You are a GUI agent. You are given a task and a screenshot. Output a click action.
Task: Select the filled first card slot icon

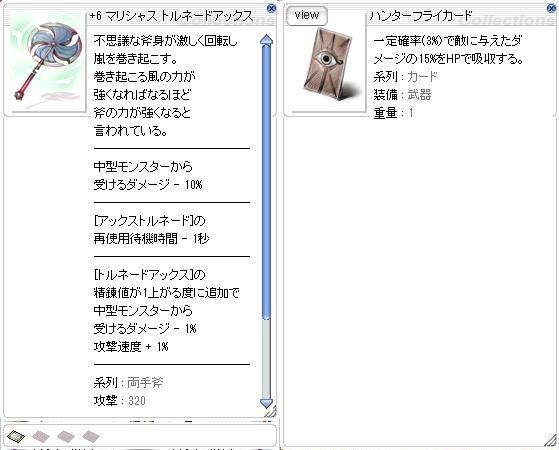(16, 435)
